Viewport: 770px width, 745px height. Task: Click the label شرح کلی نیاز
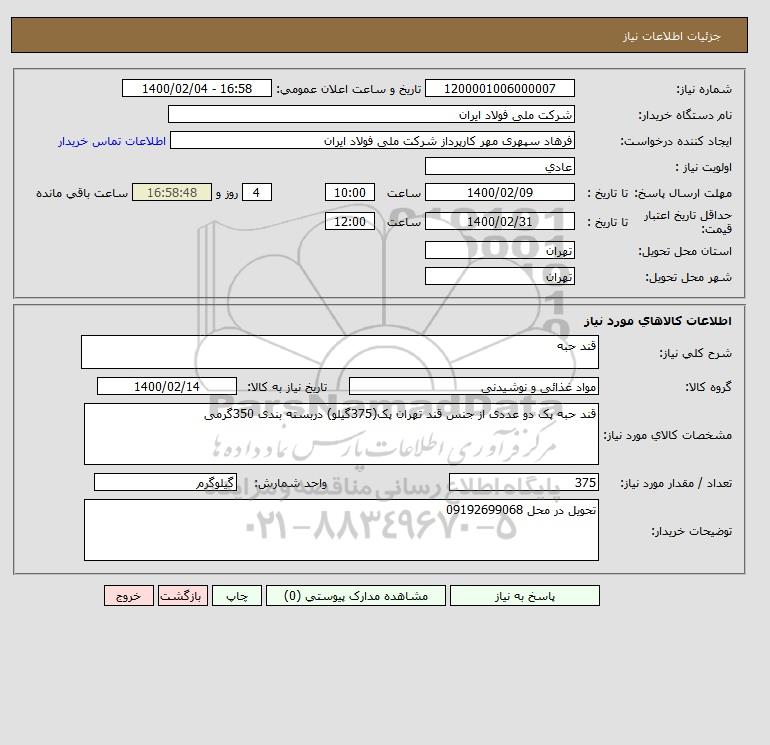(x=695, y=353)
